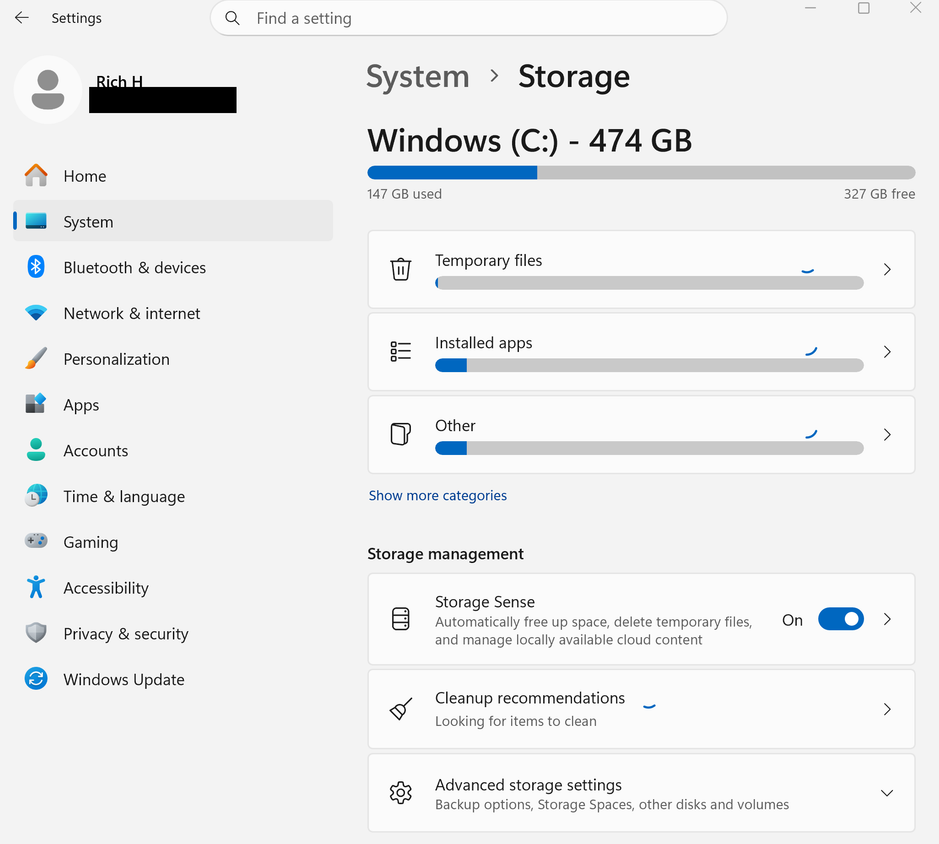The height and width of the screenshot is (844, 939).
Task: Click the Installed apps list icon
Action: 401,351
